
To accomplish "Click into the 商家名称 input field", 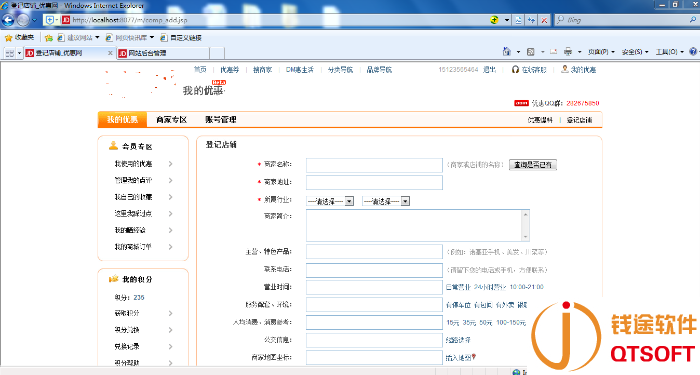I will coord(374,165).
